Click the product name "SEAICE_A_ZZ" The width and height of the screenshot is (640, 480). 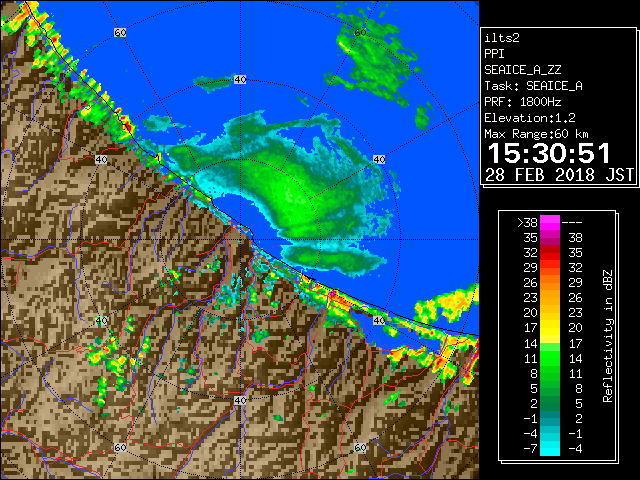pyautogui.click(x=522, y=70)
